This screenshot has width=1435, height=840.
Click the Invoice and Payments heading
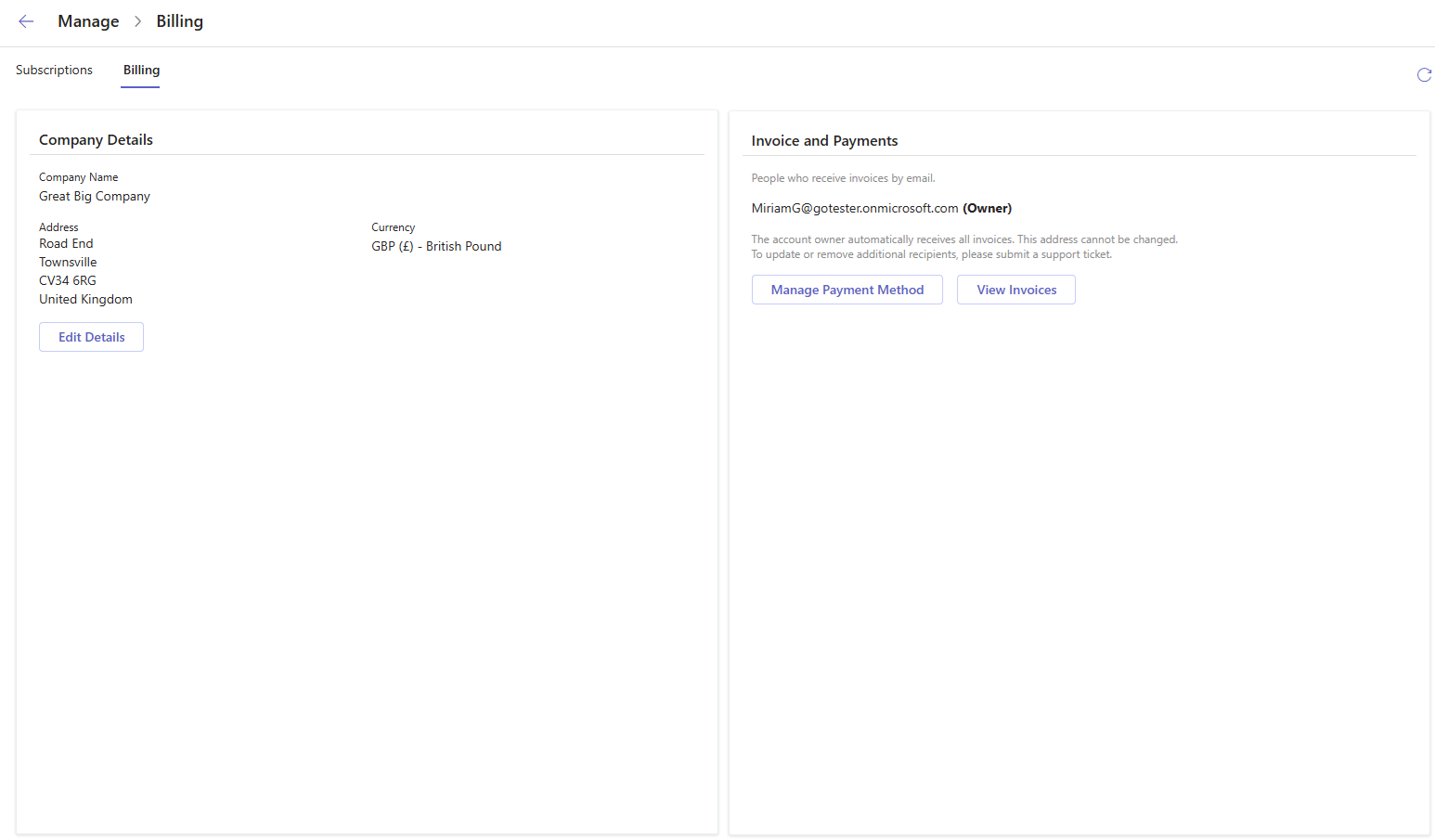pyautogui.click(x=824, y=141)
